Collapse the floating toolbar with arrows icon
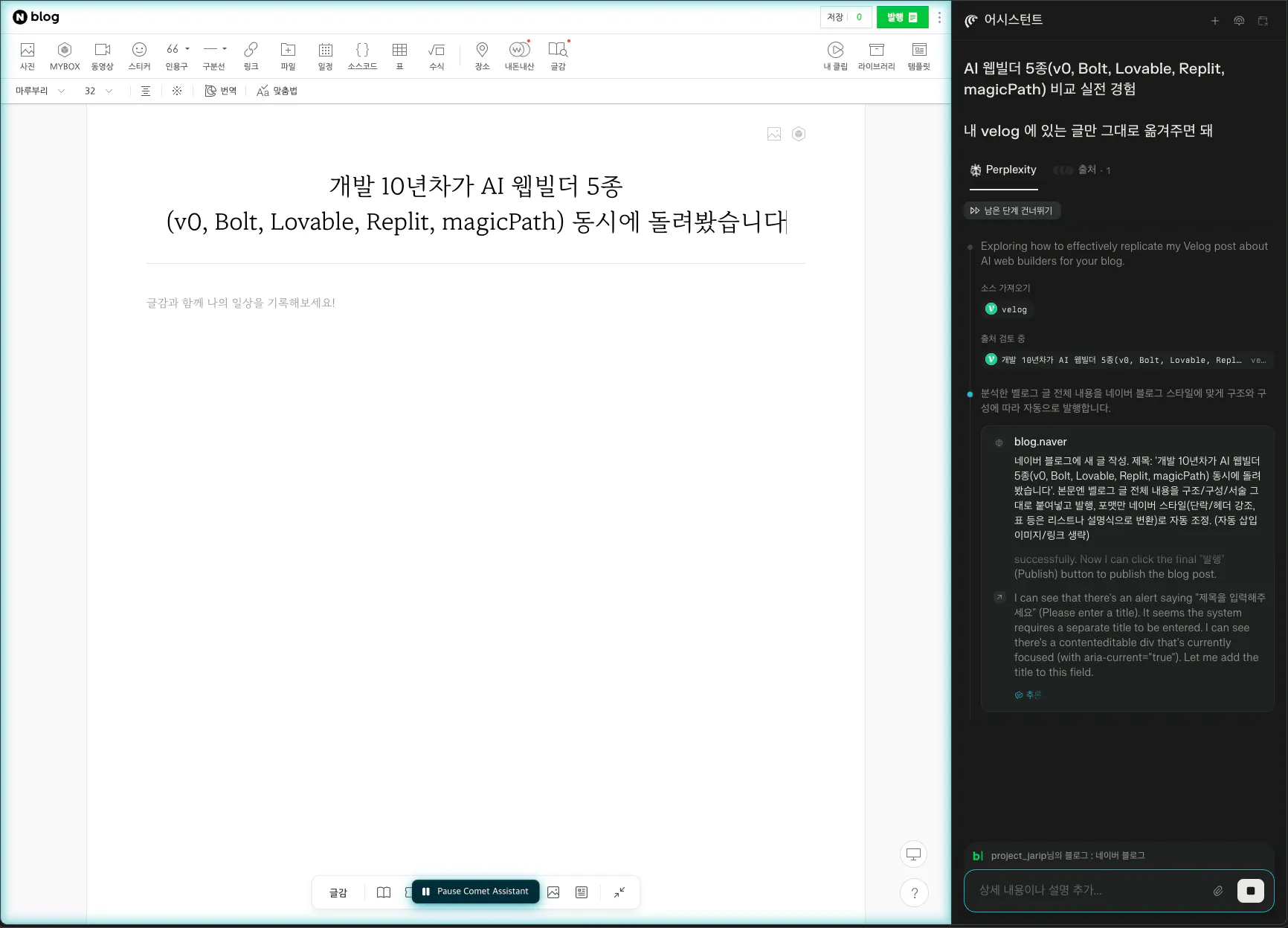The image size is (1288, 928). tap(619, 892)
